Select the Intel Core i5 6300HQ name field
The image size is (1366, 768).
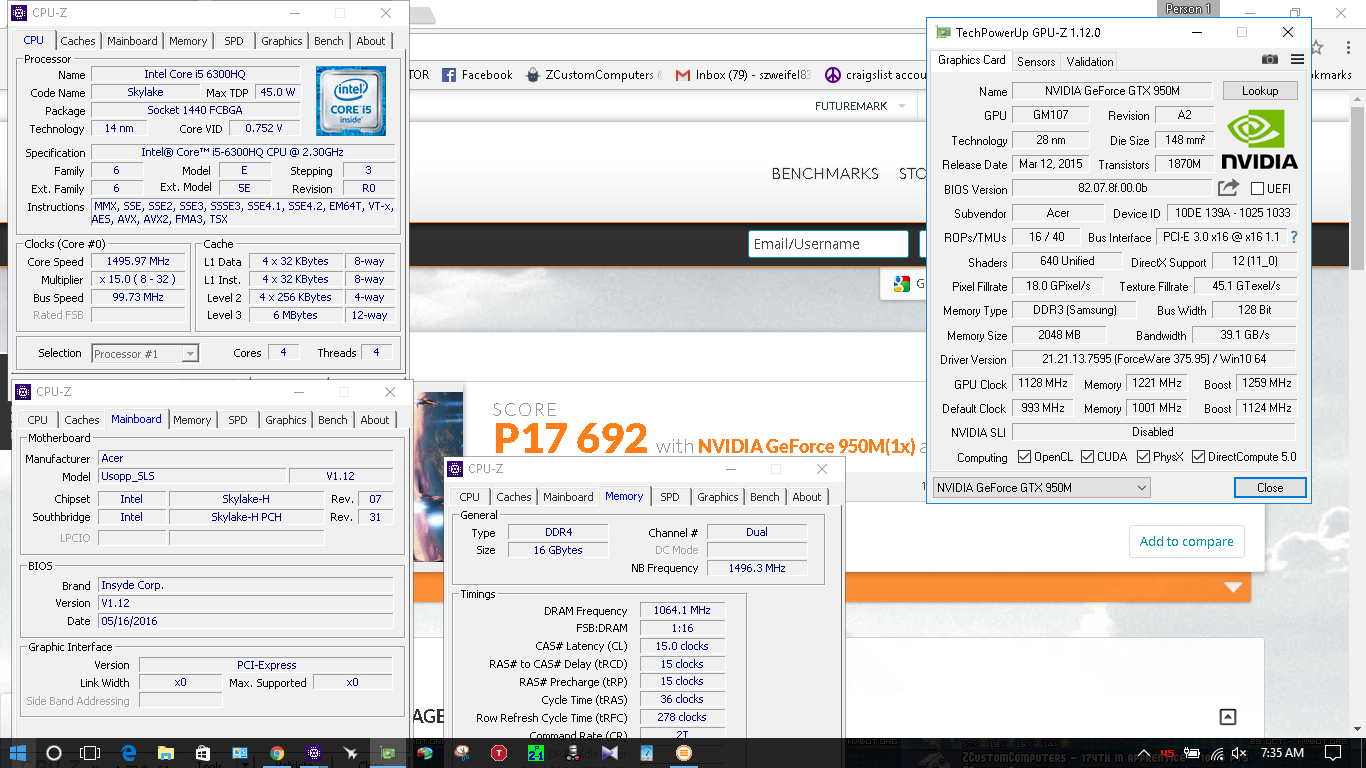196,74
